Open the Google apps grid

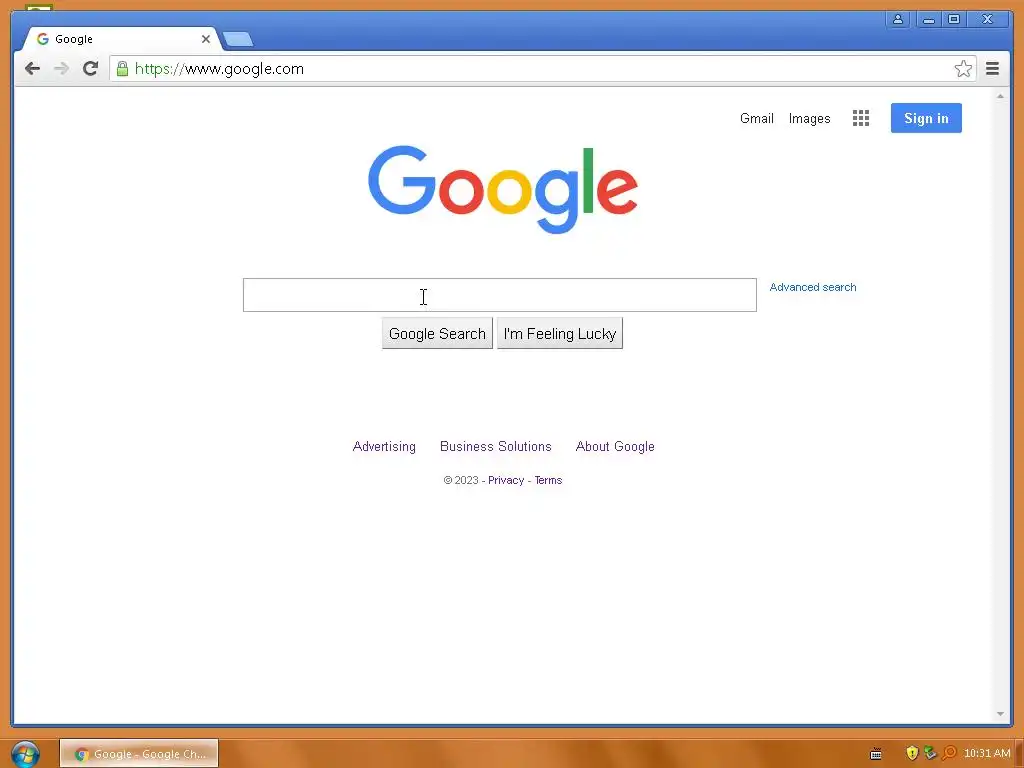[861, 118]
